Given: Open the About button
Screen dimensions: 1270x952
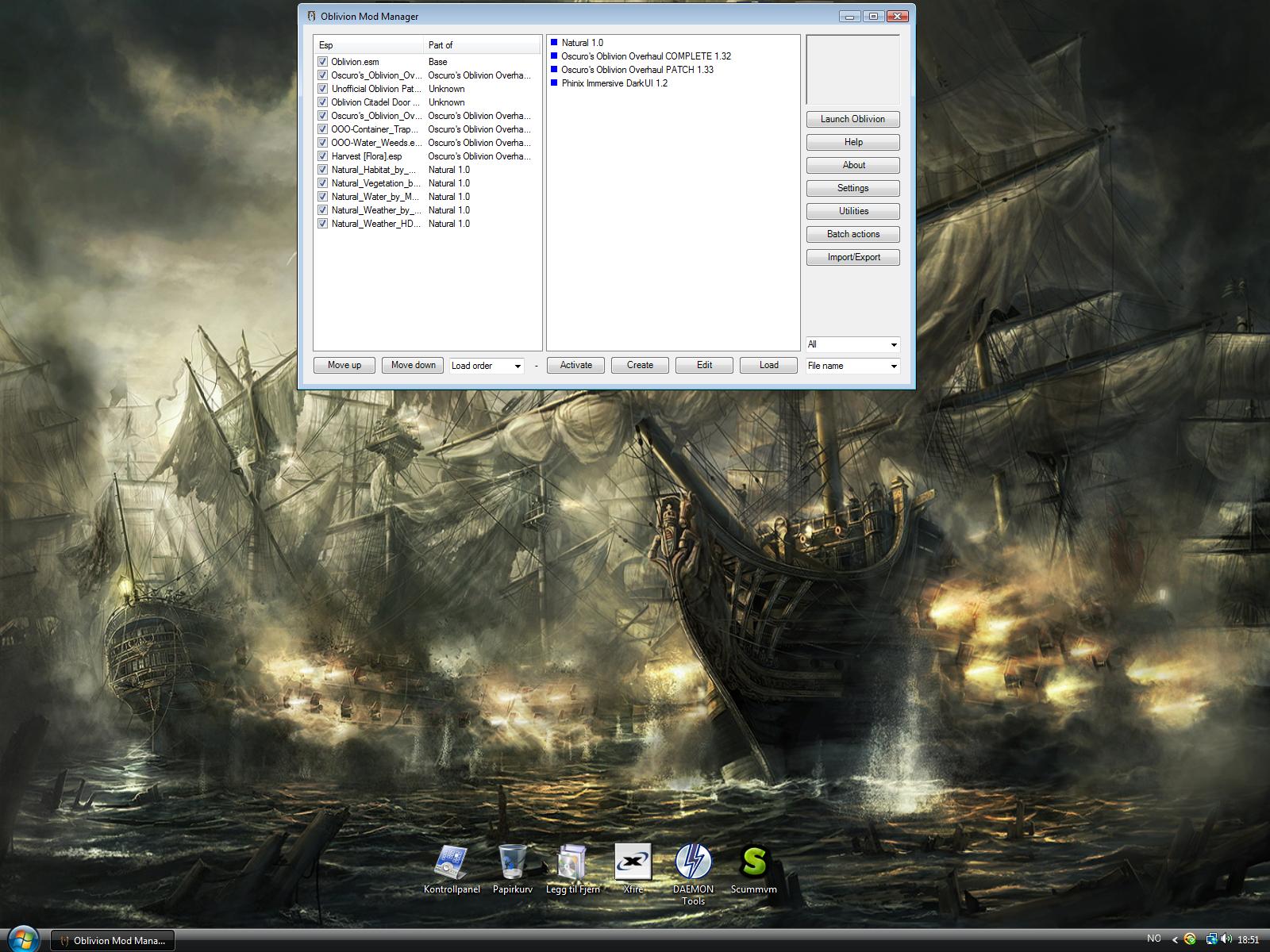Looking at the screenshot, I should coord(852,165).
